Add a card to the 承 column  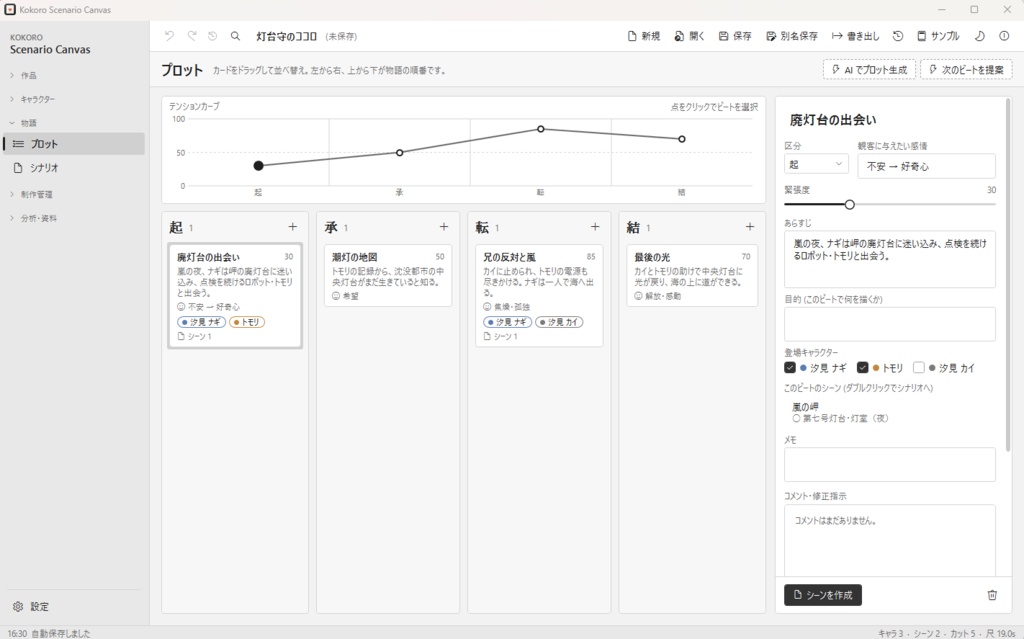click(444, 227)
